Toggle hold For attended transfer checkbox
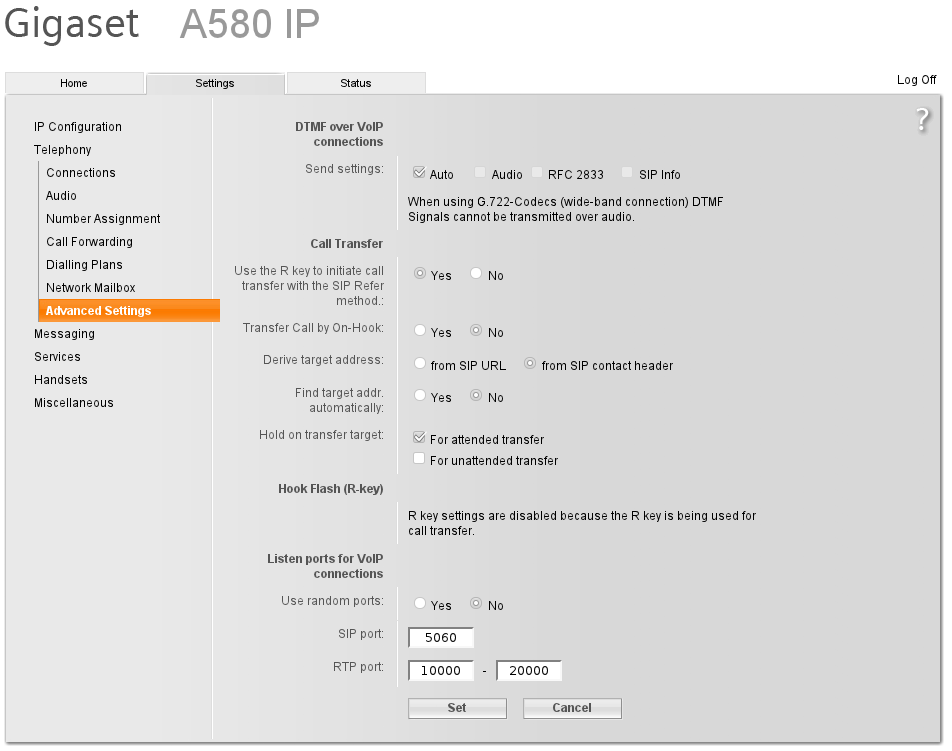This screenshot has width=952, height=751. pos(419,437)
